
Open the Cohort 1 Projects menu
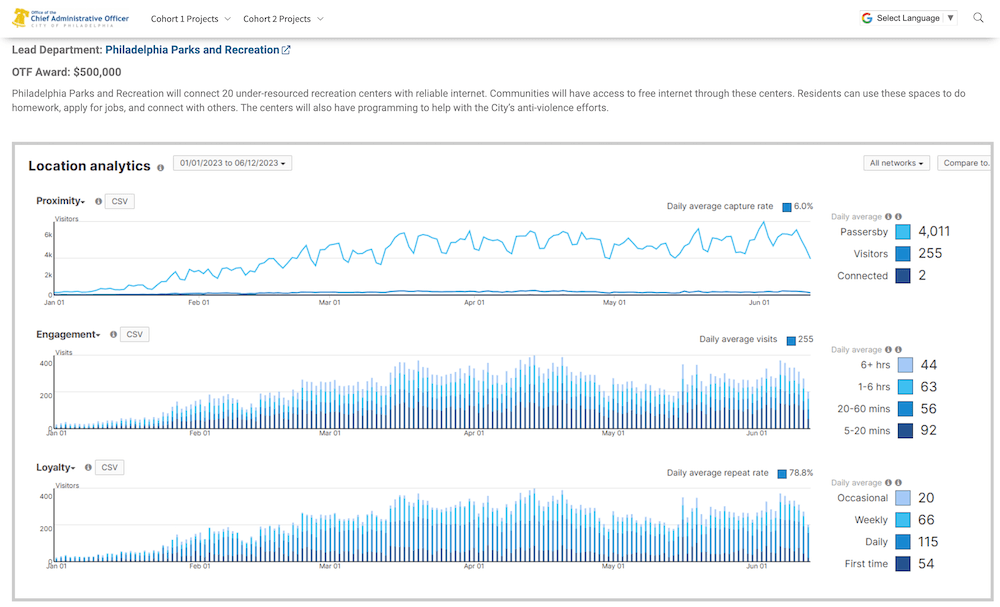pos(190,19)
